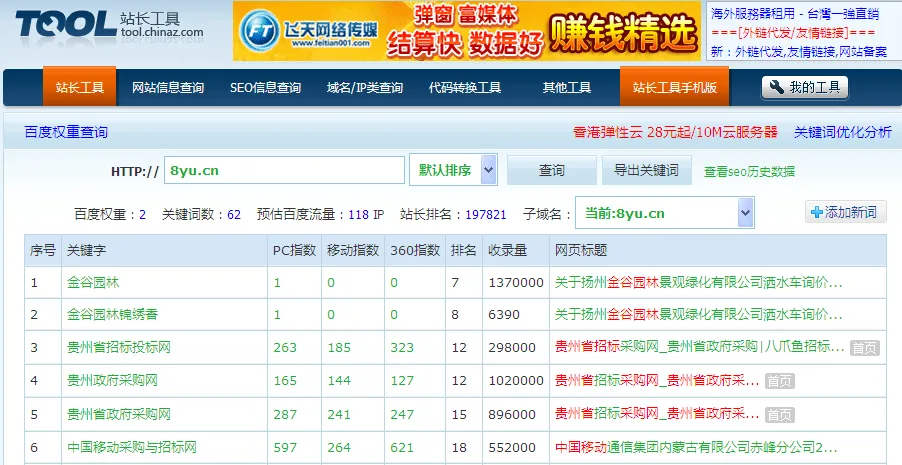This screenshot has height=465, width=902.
Task: Open page title 贵州省招标采购网 in row 3
Action: (700, 347)
